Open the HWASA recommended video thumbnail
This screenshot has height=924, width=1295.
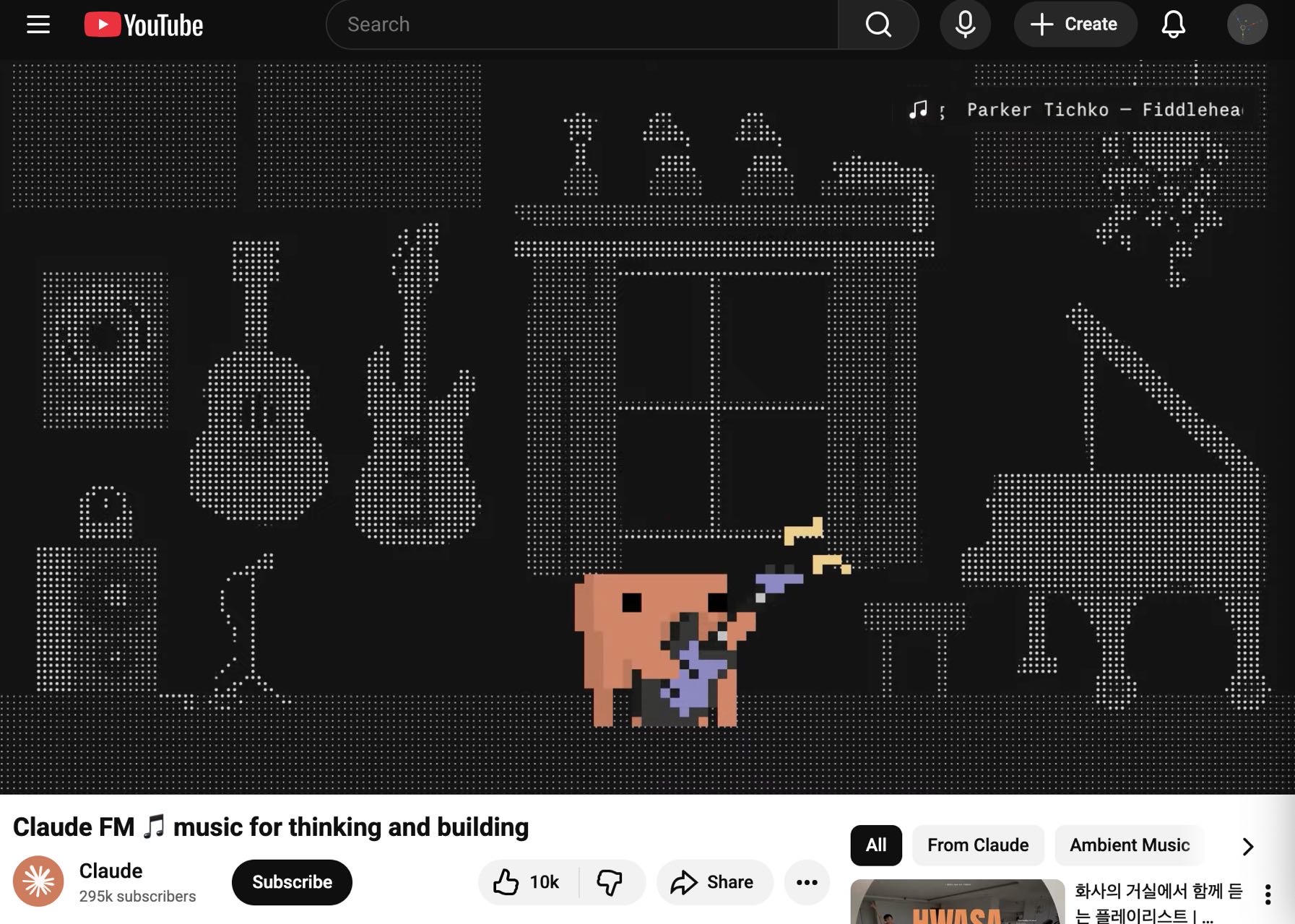(957, 902)
